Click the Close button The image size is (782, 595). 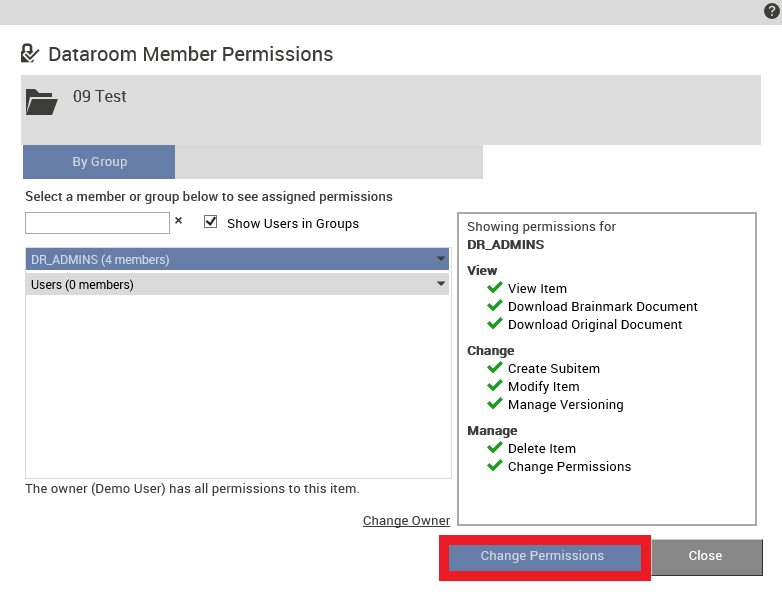[707, 557]
